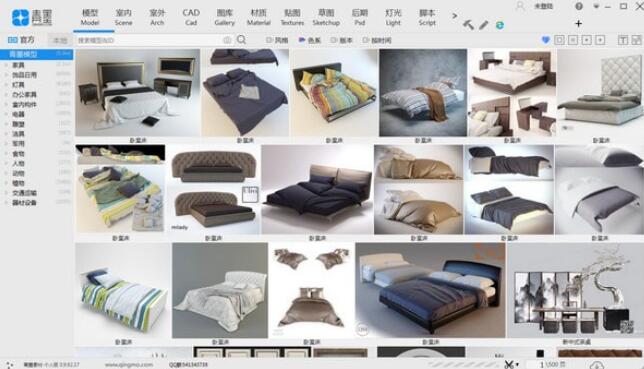Click the layout grid icon at far right

tap(636, 40)
